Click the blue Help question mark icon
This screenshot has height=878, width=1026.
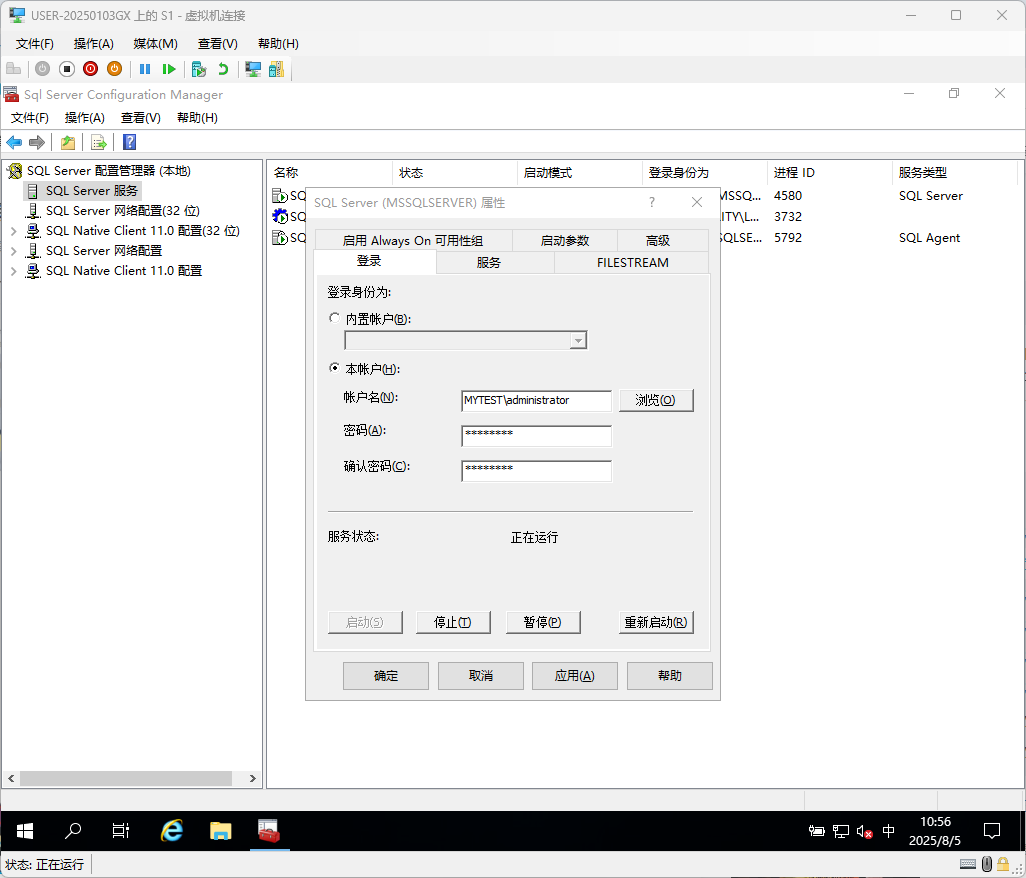[x=130, y=142]
